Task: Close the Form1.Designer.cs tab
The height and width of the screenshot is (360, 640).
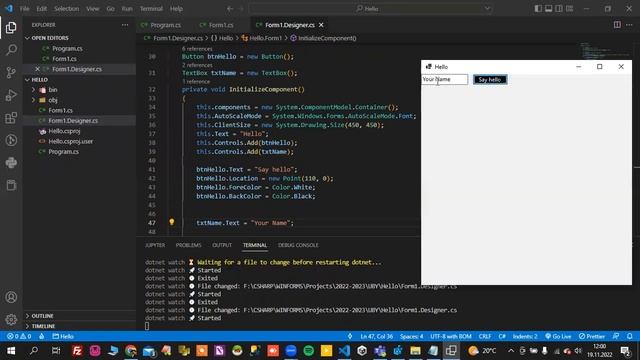Action: point(321,25)
